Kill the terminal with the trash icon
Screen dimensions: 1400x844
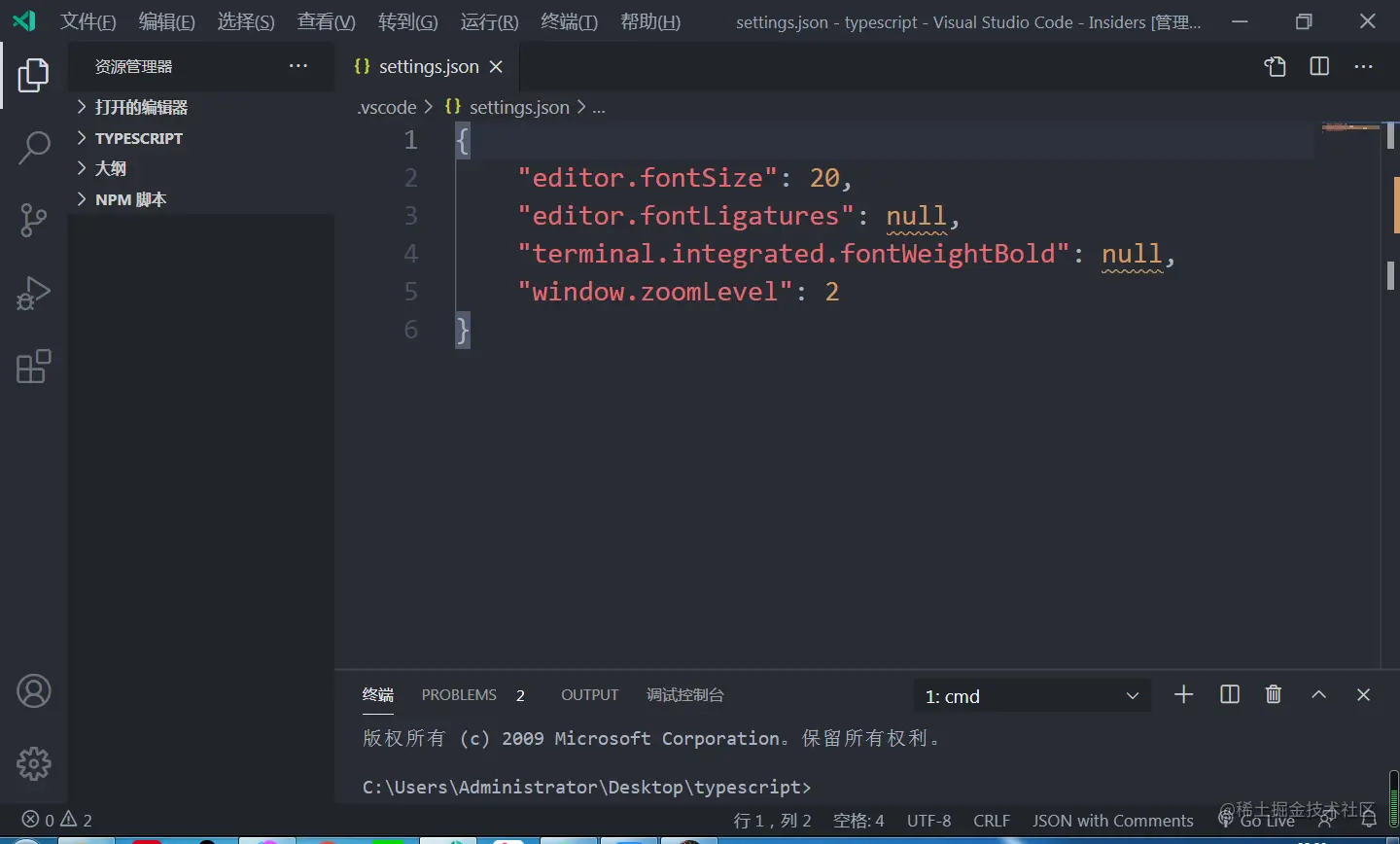tap(1274, 694)
